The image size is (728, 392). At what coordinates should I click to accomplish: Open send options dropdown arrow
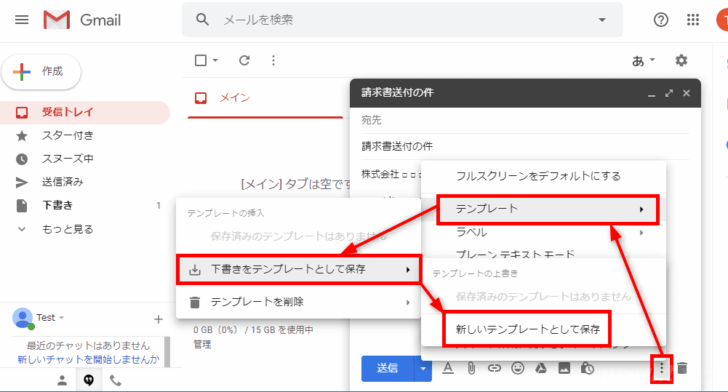[423, 368]
